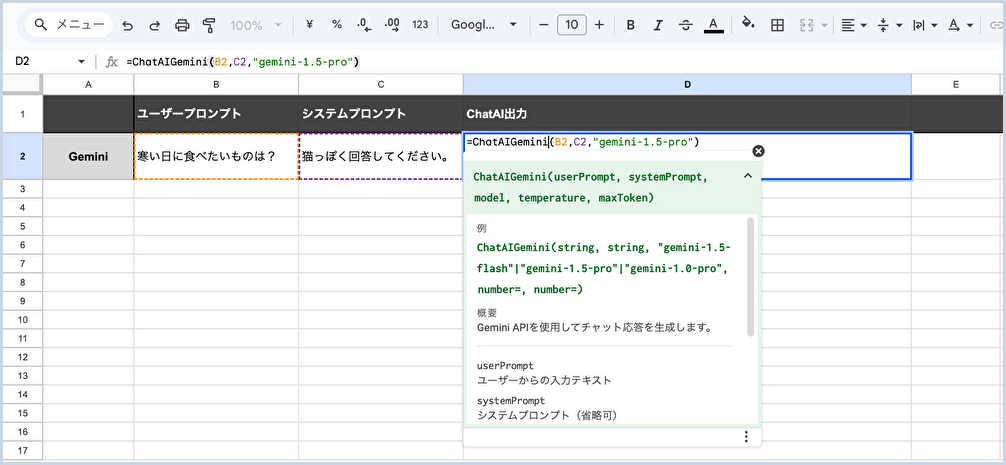Open the text wrapping dropdown
1006x465 pixels.
(x=925, y=26)
